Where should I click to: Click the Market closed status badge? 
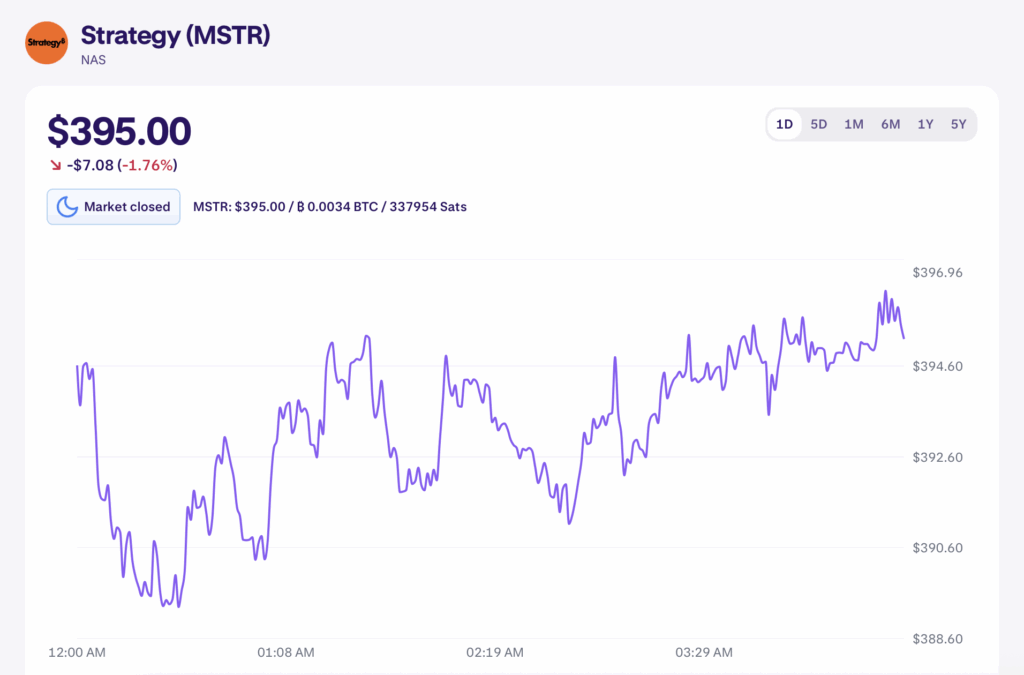coord(114,207)
